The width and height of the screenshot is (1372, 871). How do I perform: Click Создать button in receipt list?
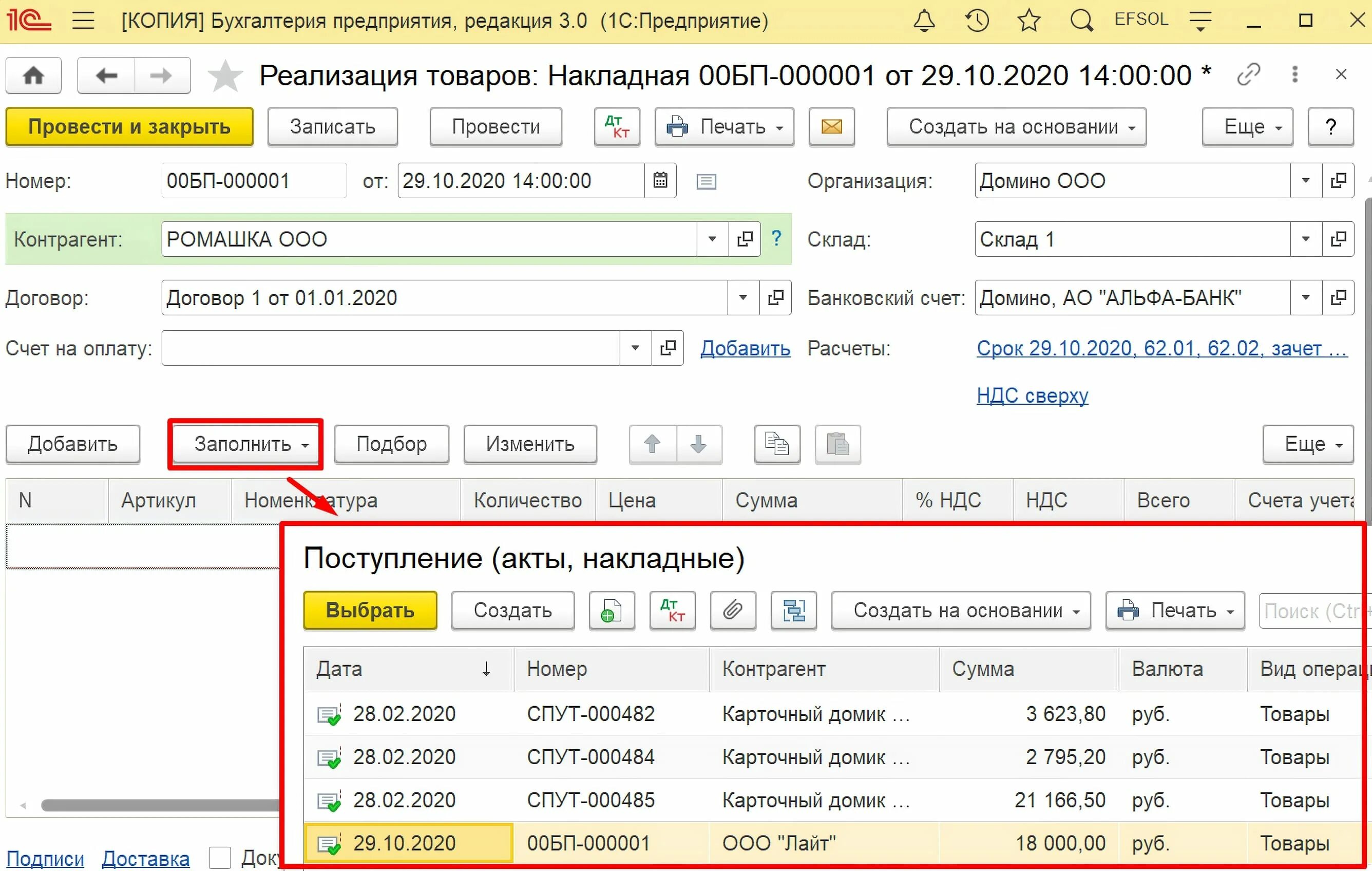tap(513, 611)
